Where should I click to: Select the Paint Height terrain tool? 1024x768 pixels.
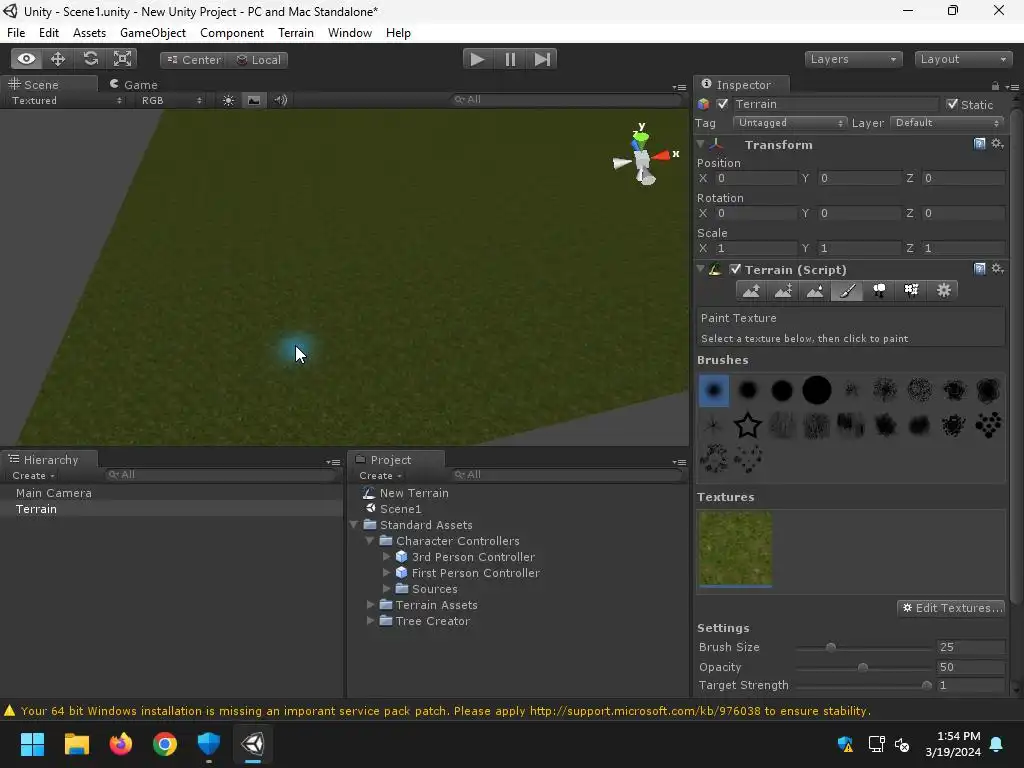pyautogui.click(x=784, y=291)
